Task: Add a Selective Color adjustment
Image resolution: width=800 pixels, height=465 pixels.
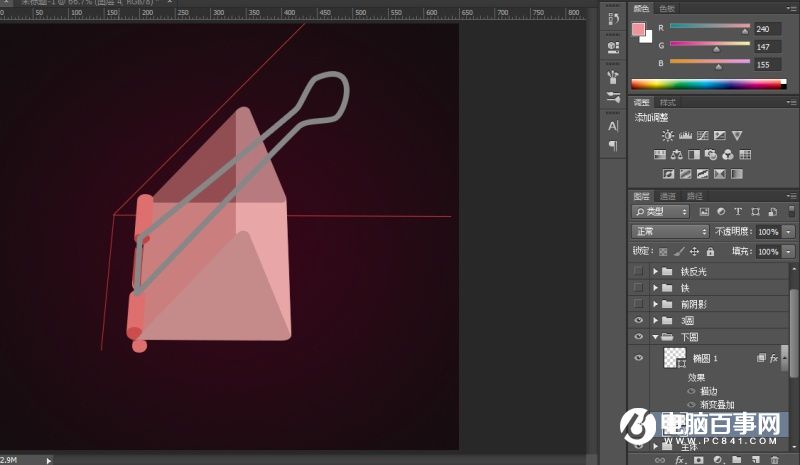Action: [720, 174]
